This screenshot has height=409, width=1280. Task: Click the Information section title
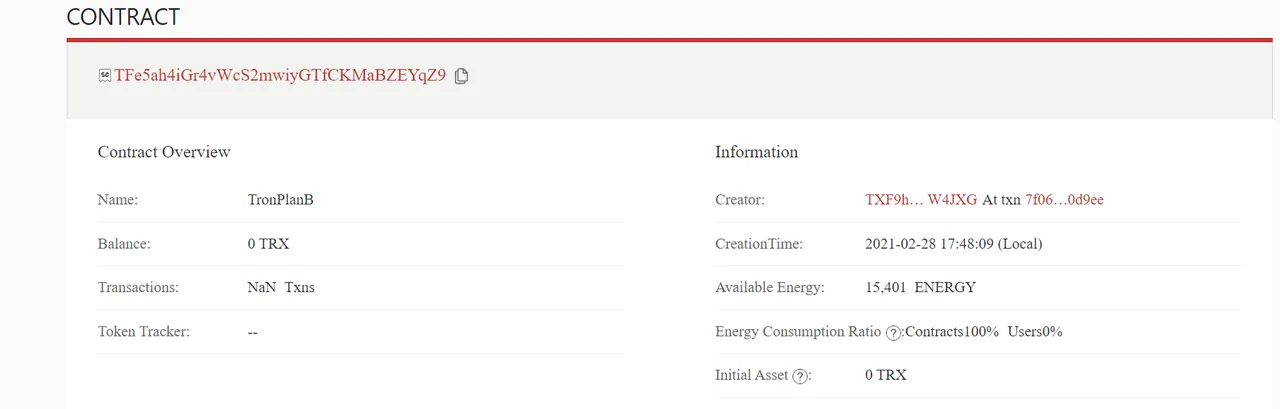[x=756, y=152]
